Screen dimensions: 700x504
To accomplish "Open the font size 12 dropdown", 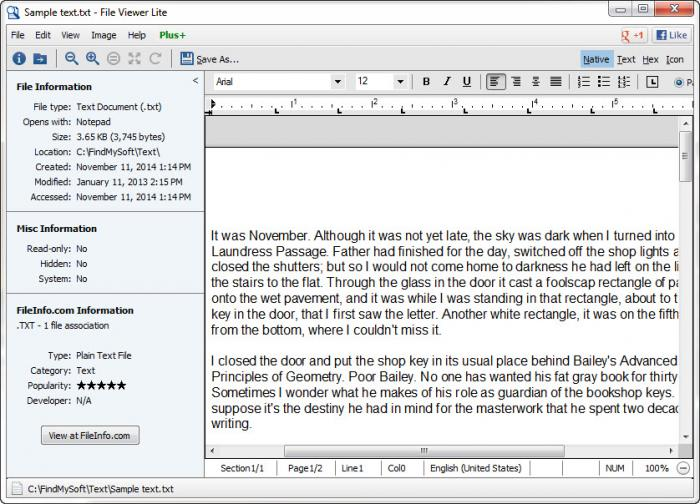I will (x=400, y=82).
